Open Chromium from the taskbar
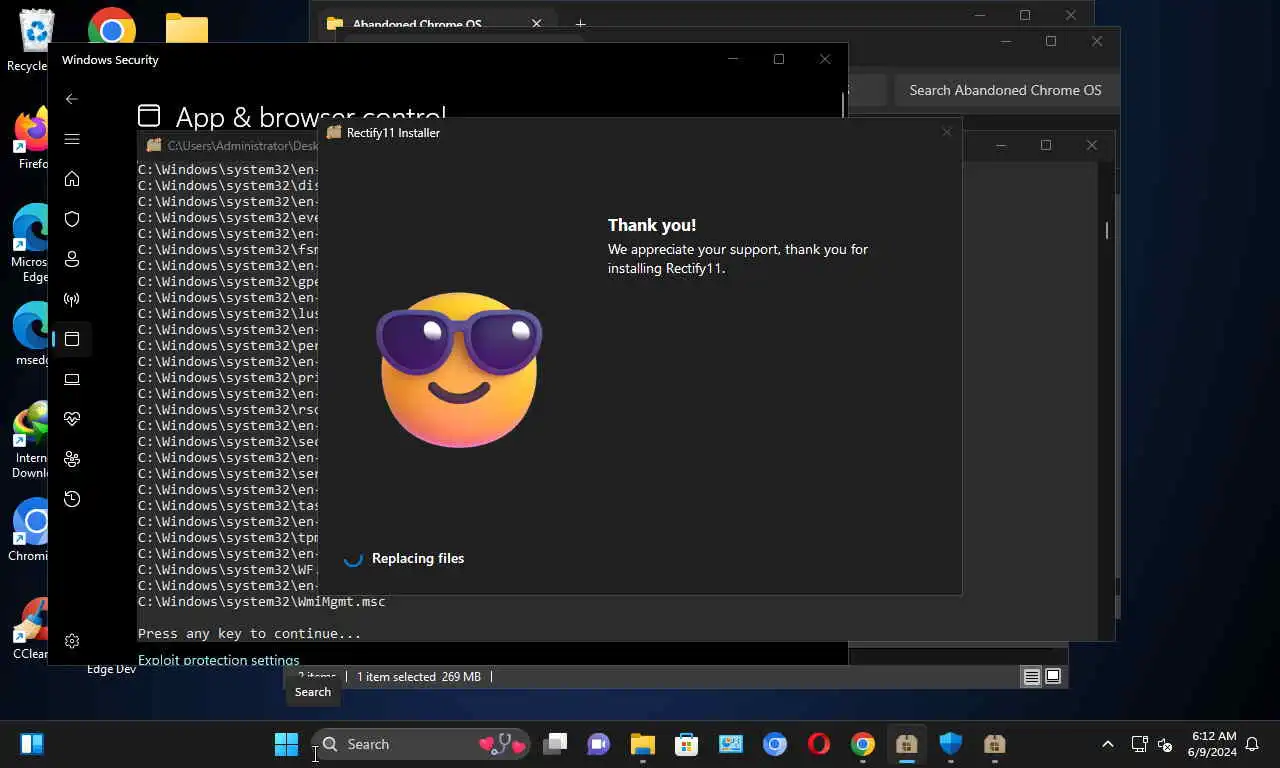This screenshot has width=1280, height=768. [x=775, y=744]
